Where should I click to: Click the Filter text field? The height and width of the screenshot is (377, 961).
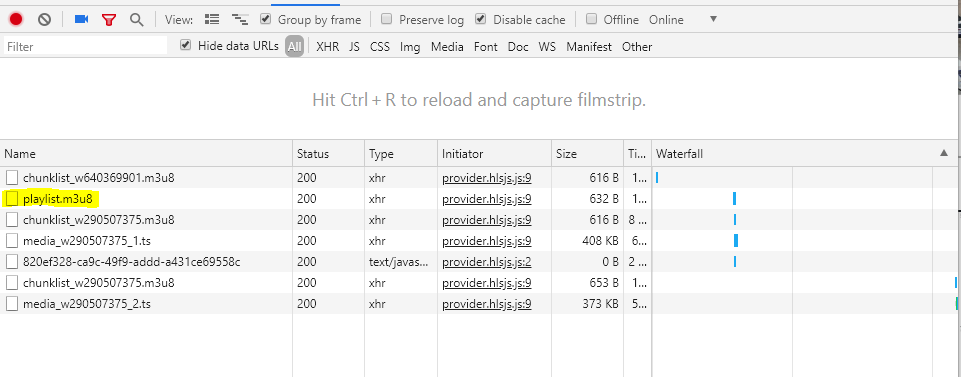[x=85, y=47]
